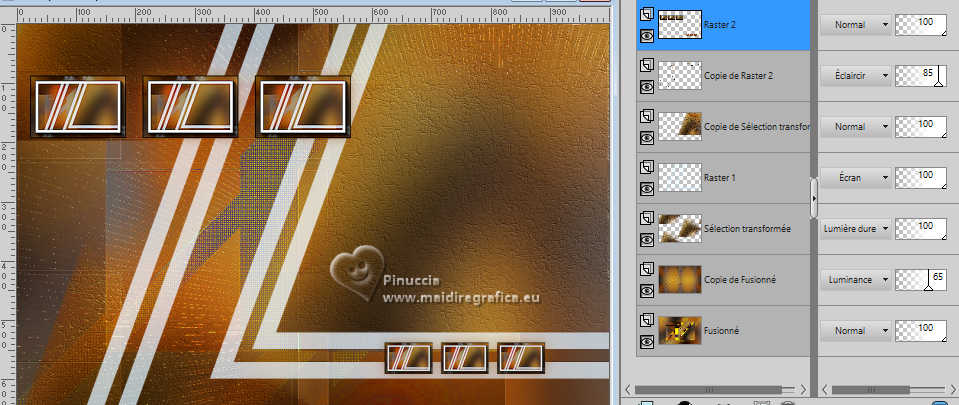
Task: Click the layer type icon of Copie de Sélection transfor
Action: click(x=646, y=116)
